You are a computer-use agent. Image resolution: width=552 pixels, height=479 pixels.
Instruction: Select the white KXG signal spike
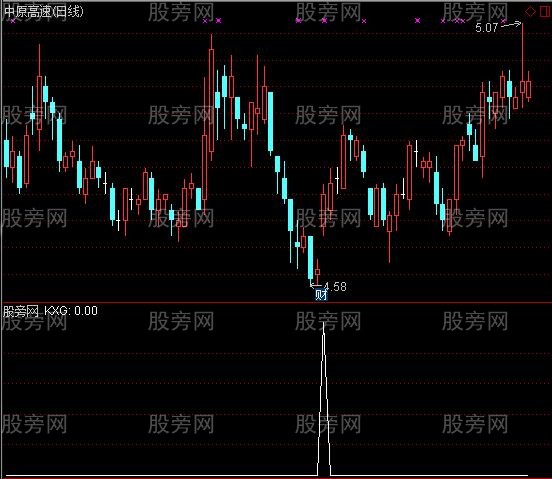coord(324,398)
